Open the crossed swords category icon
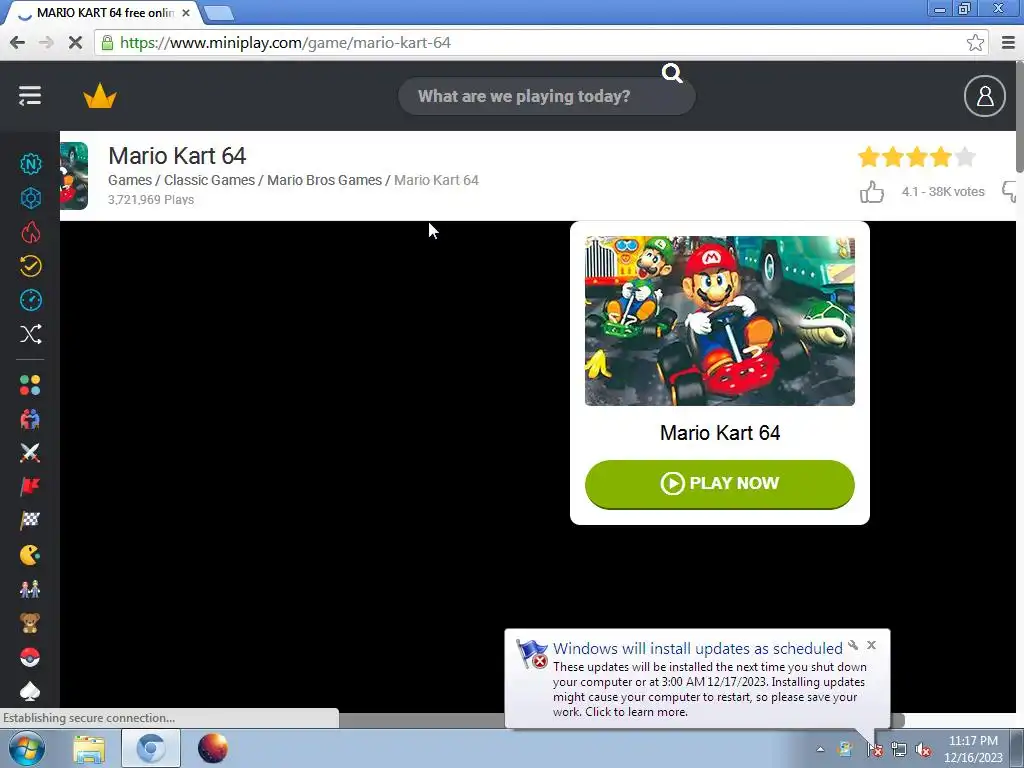Image resolution: width=1024 pixels, height=768 pixels. (30, 453)
